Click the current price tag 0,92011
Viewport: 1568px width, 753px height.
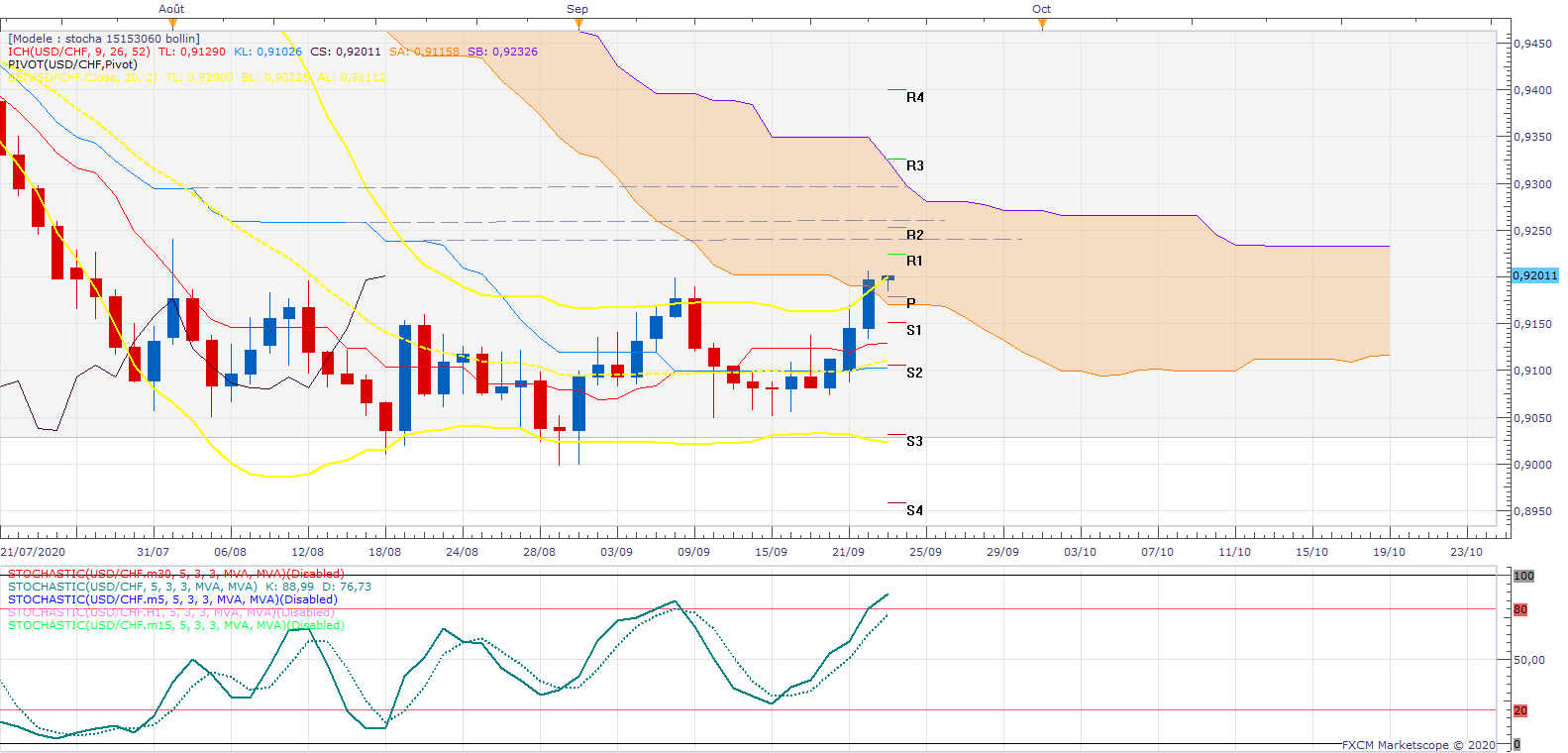pos(1534,275)
